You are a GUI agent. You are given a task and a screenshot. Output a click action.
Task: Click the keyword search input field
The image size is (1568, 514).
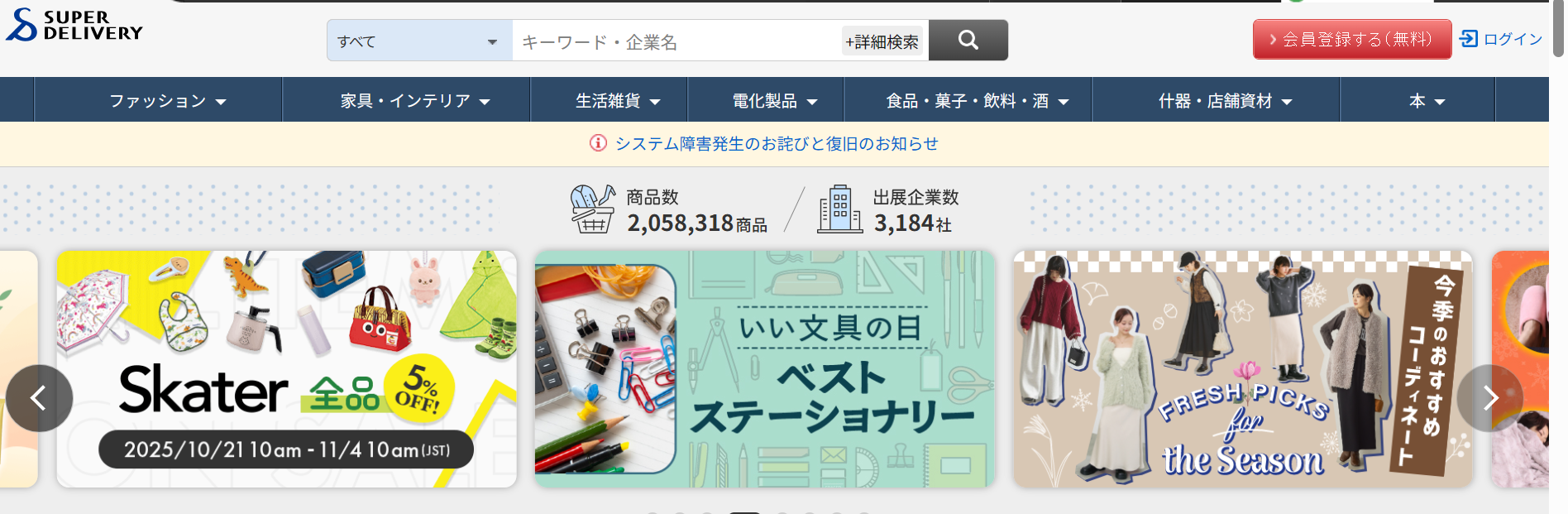(676, 41)
